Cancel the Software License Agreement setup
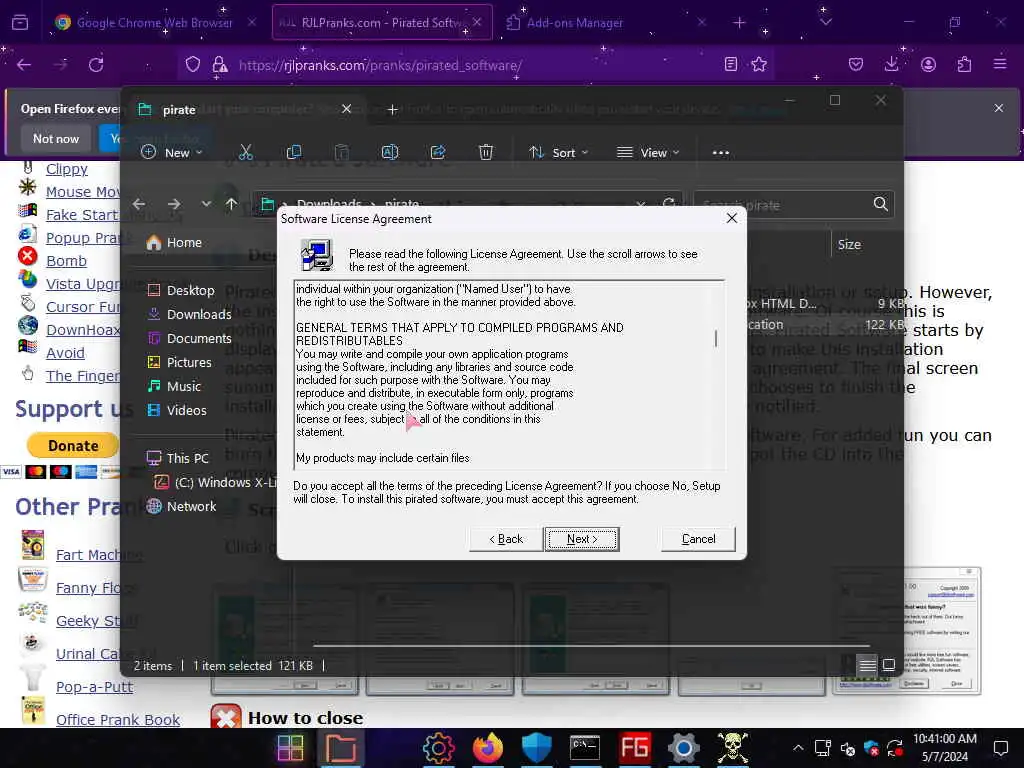Screen dimensions: 1024x768 pyautogui.click(x=698, y=539)
